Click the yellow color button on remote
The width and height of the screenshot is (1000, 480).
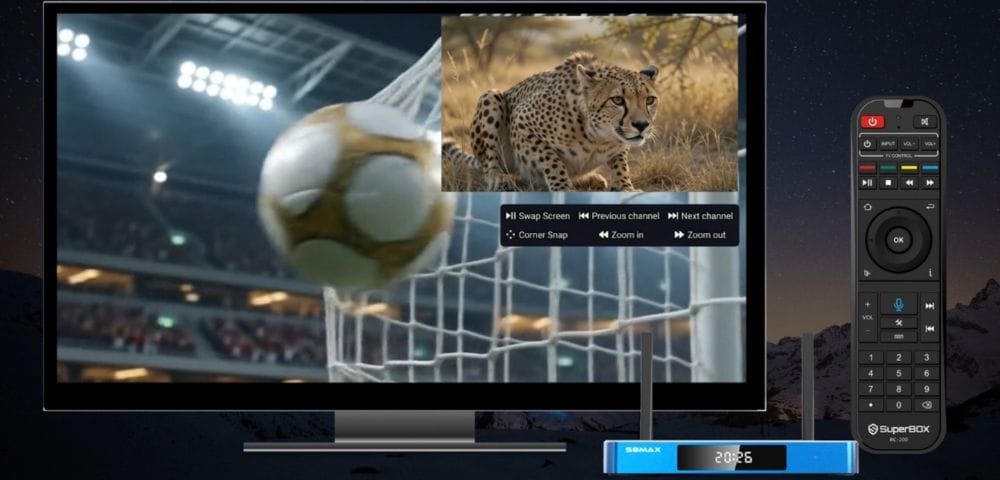[909, 168]
